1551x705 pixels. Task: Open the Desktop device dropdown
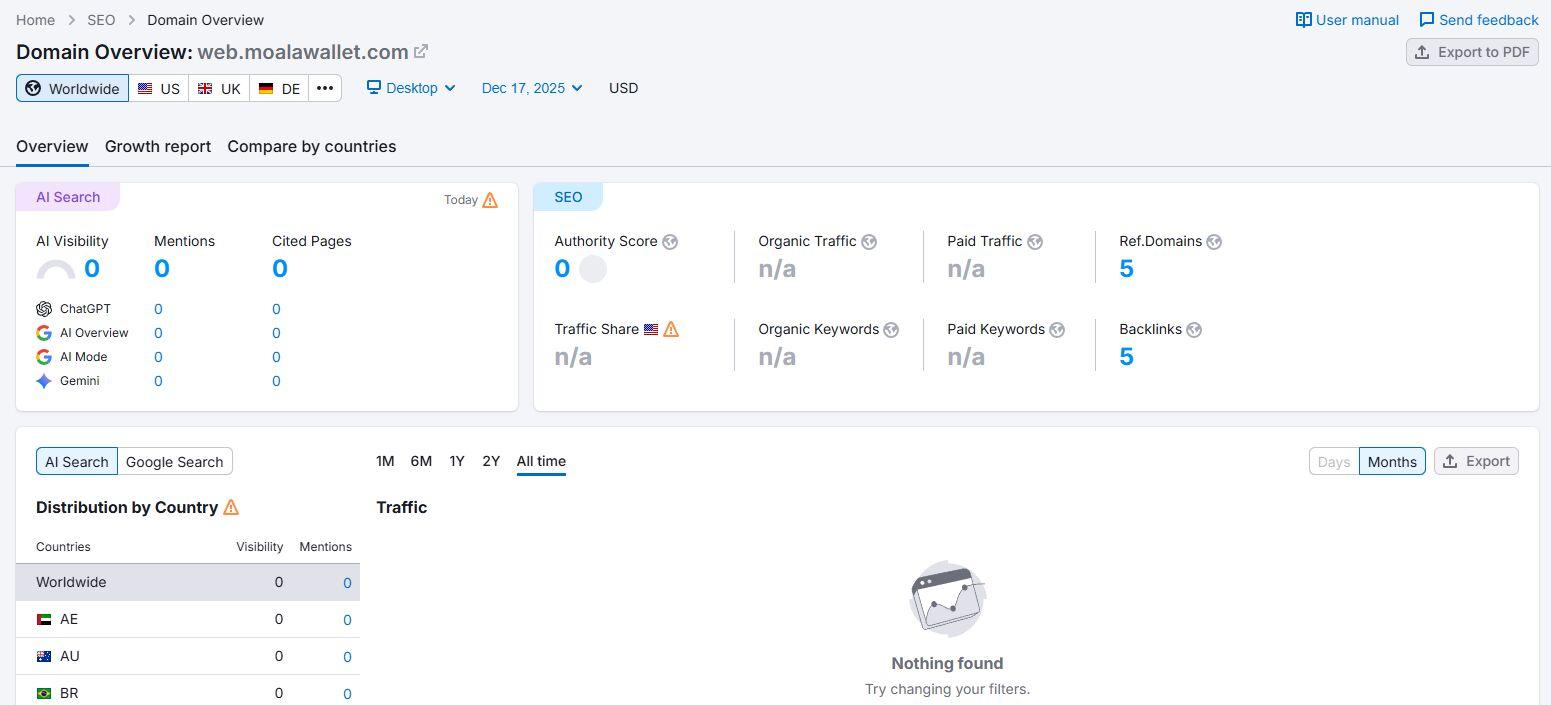411,88
